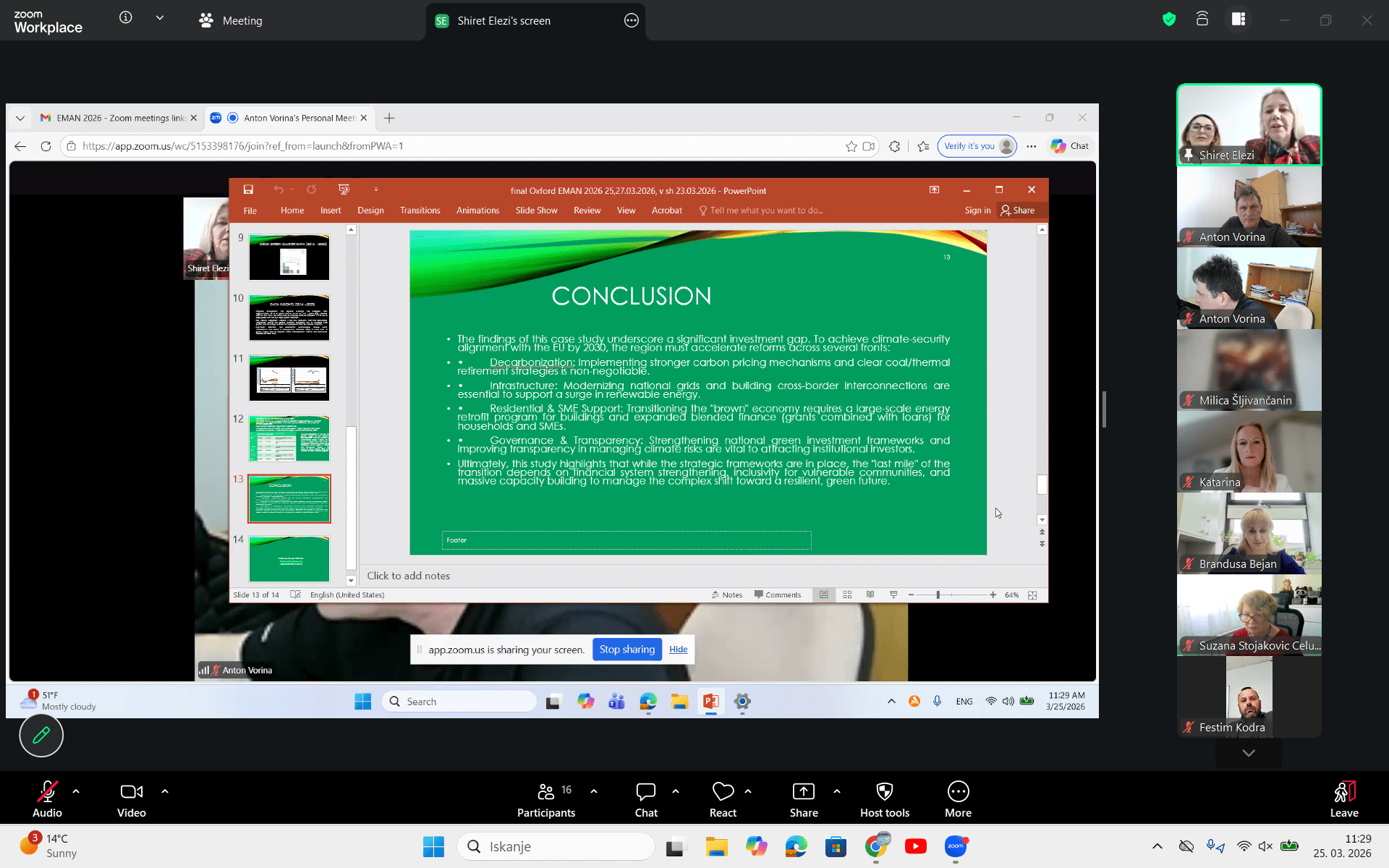Select Shiret Elezi video thumbnail
This screenshot has height=868, width=1389.
1249,124
